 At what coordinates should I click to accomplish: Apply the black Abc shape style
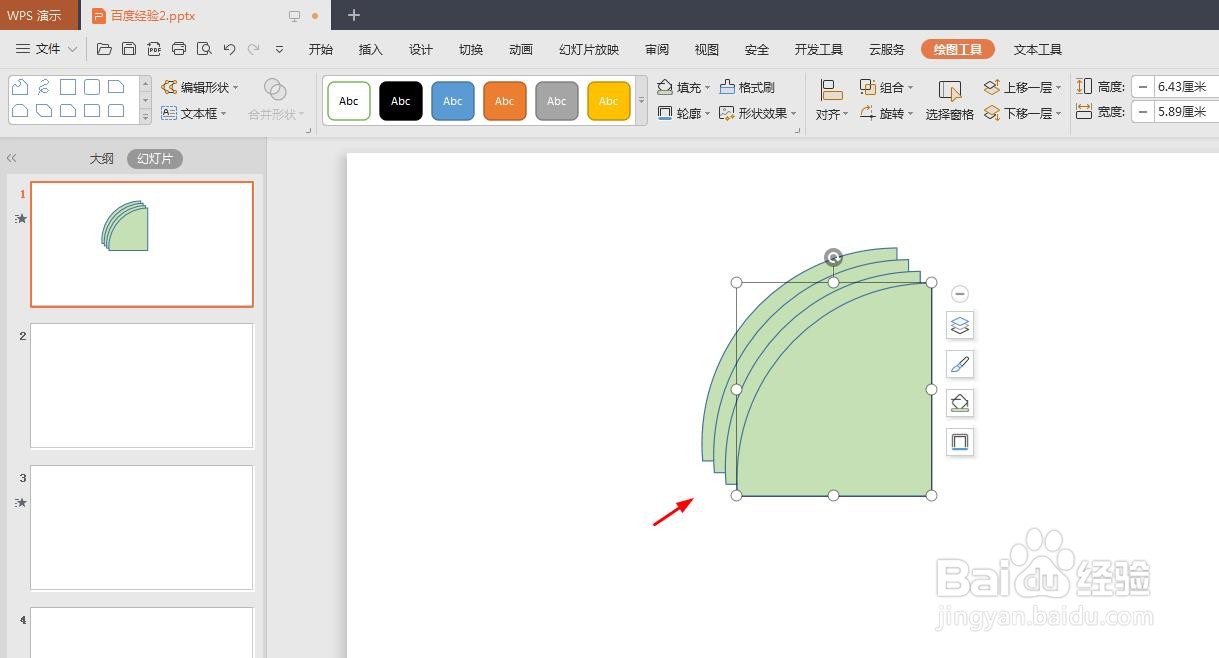click(401, 101)
